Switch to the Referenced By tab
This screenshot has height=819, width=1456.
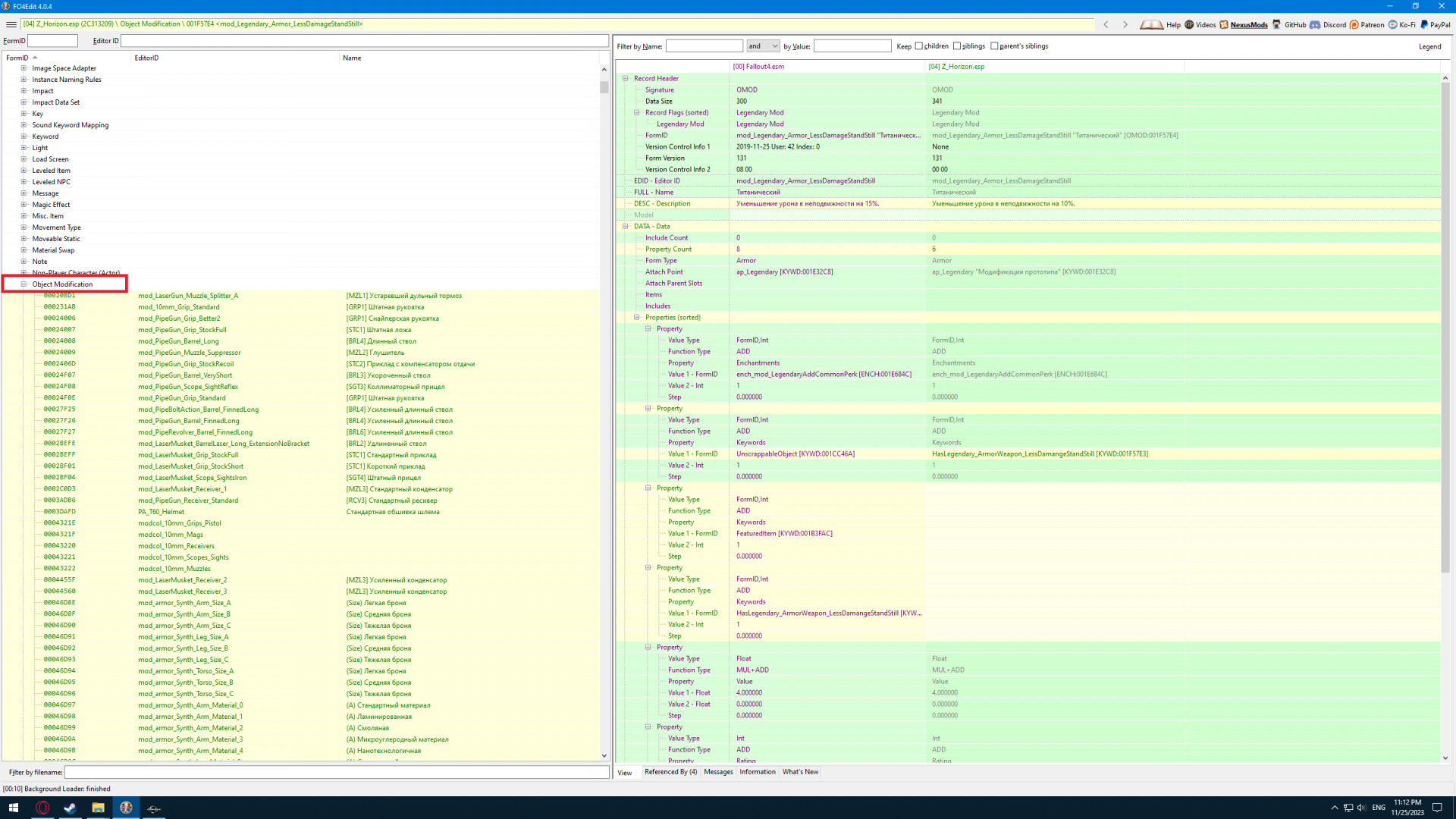point(670,772)
